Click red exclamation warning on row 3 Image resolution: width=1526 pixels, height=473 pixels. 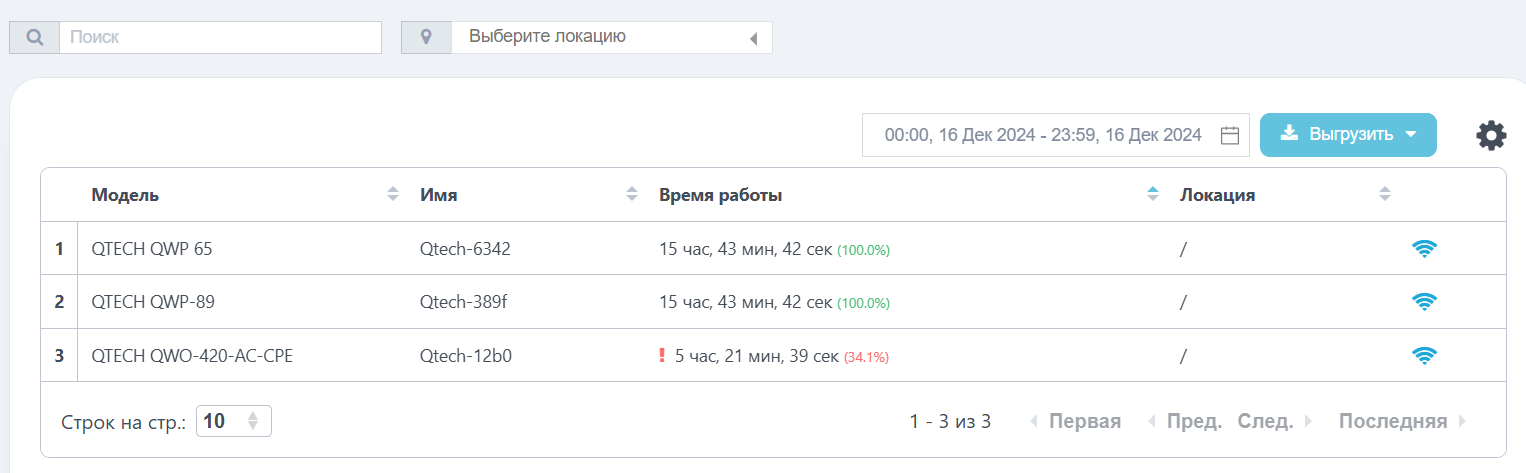662,355
